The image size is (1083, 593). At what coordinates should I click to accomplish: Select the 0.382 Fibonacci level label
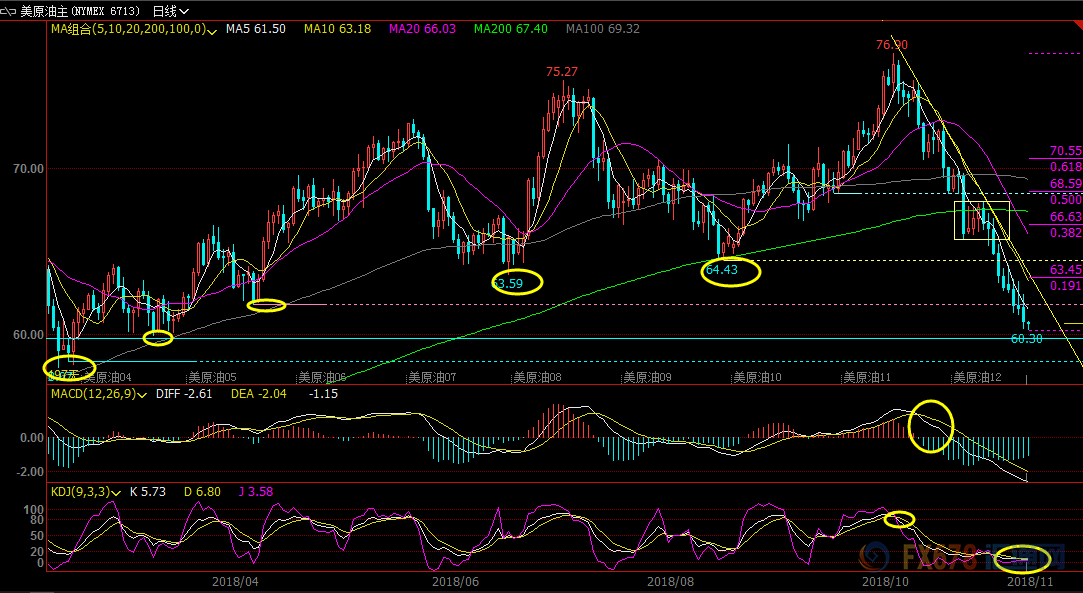click(1066, 232)
